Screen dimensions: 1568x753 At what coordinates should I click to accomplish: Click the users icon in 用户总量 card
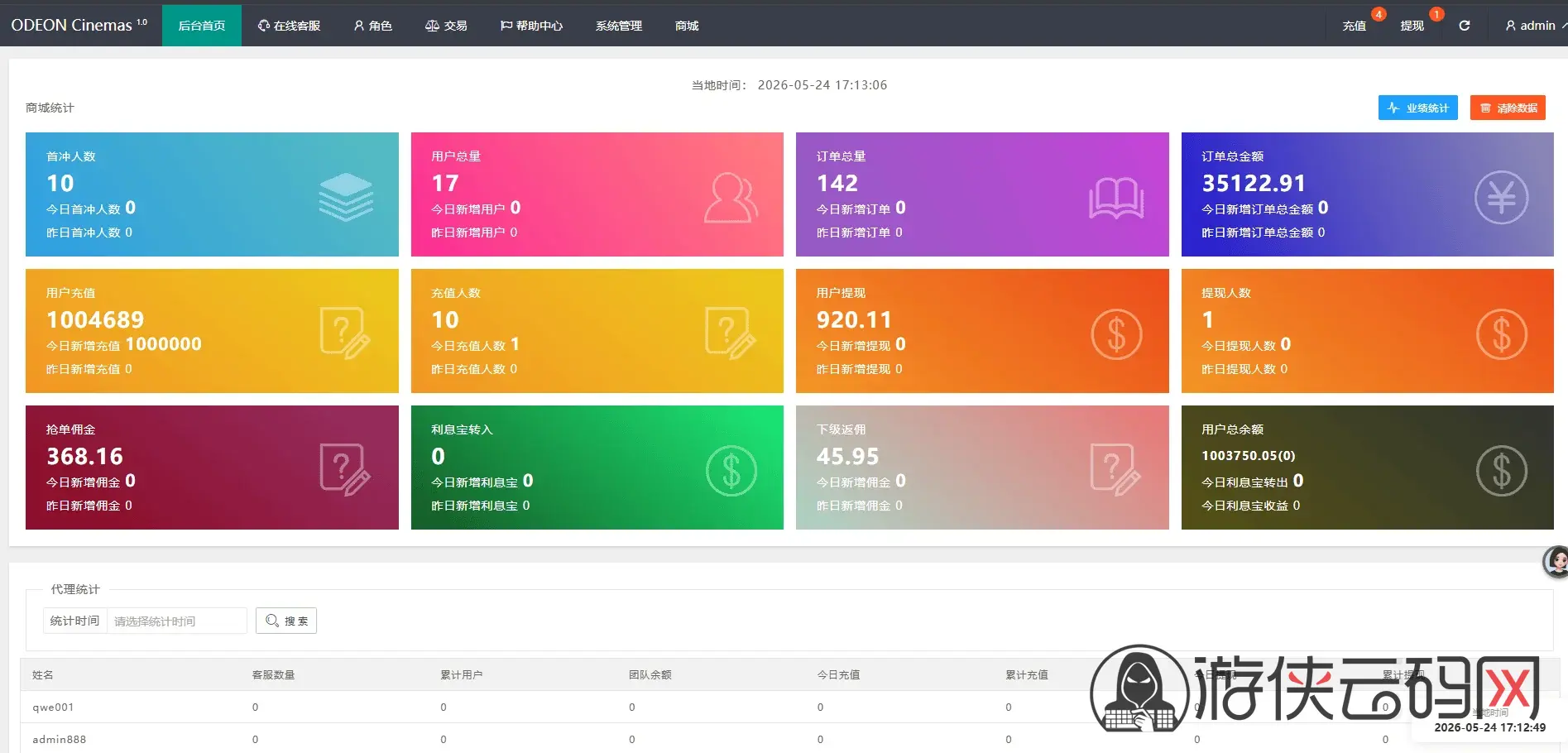731,197
